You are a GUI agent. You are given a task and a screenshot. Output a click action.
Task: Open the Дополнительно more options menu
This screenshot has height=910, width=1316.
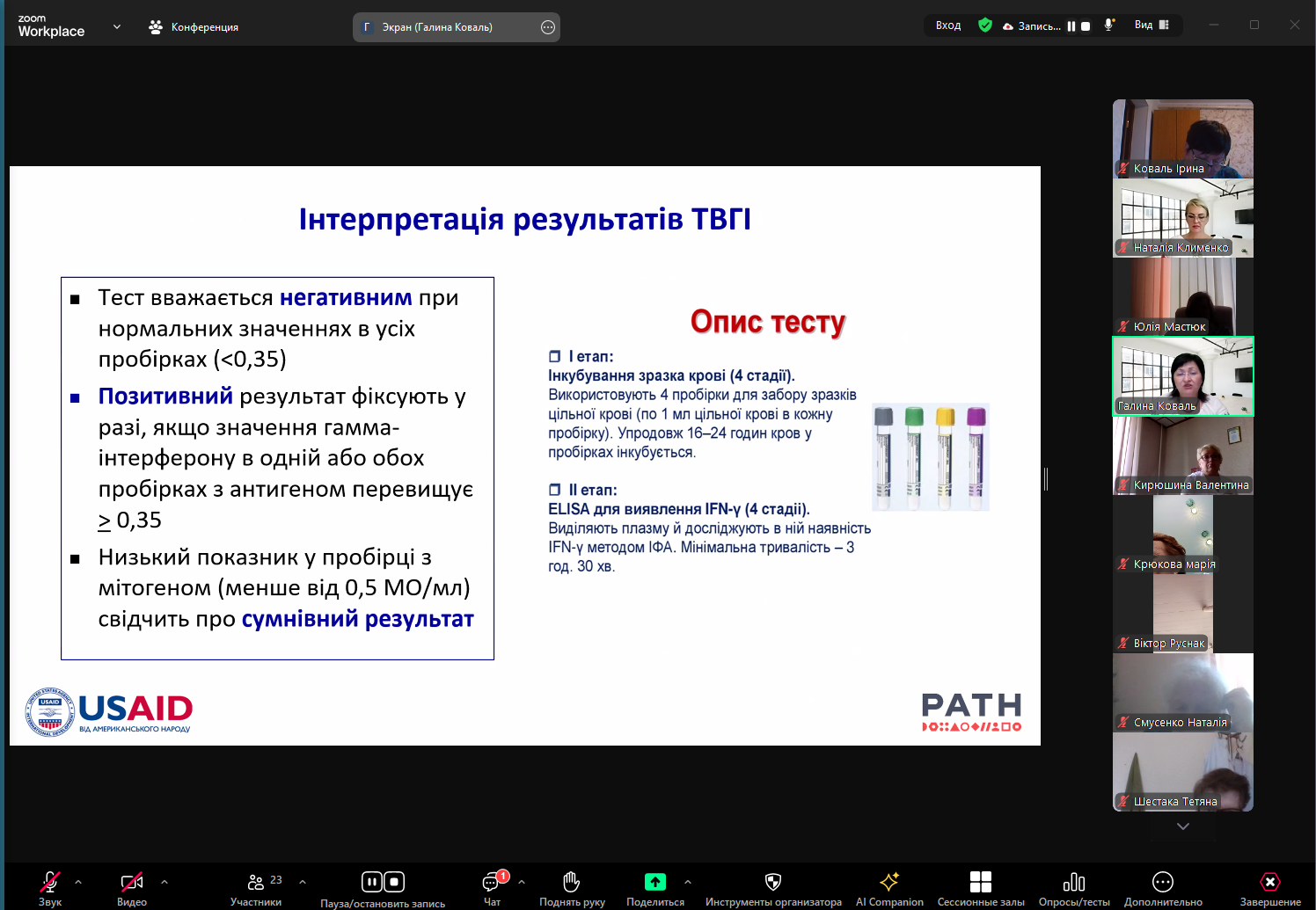coord(1162,883)
